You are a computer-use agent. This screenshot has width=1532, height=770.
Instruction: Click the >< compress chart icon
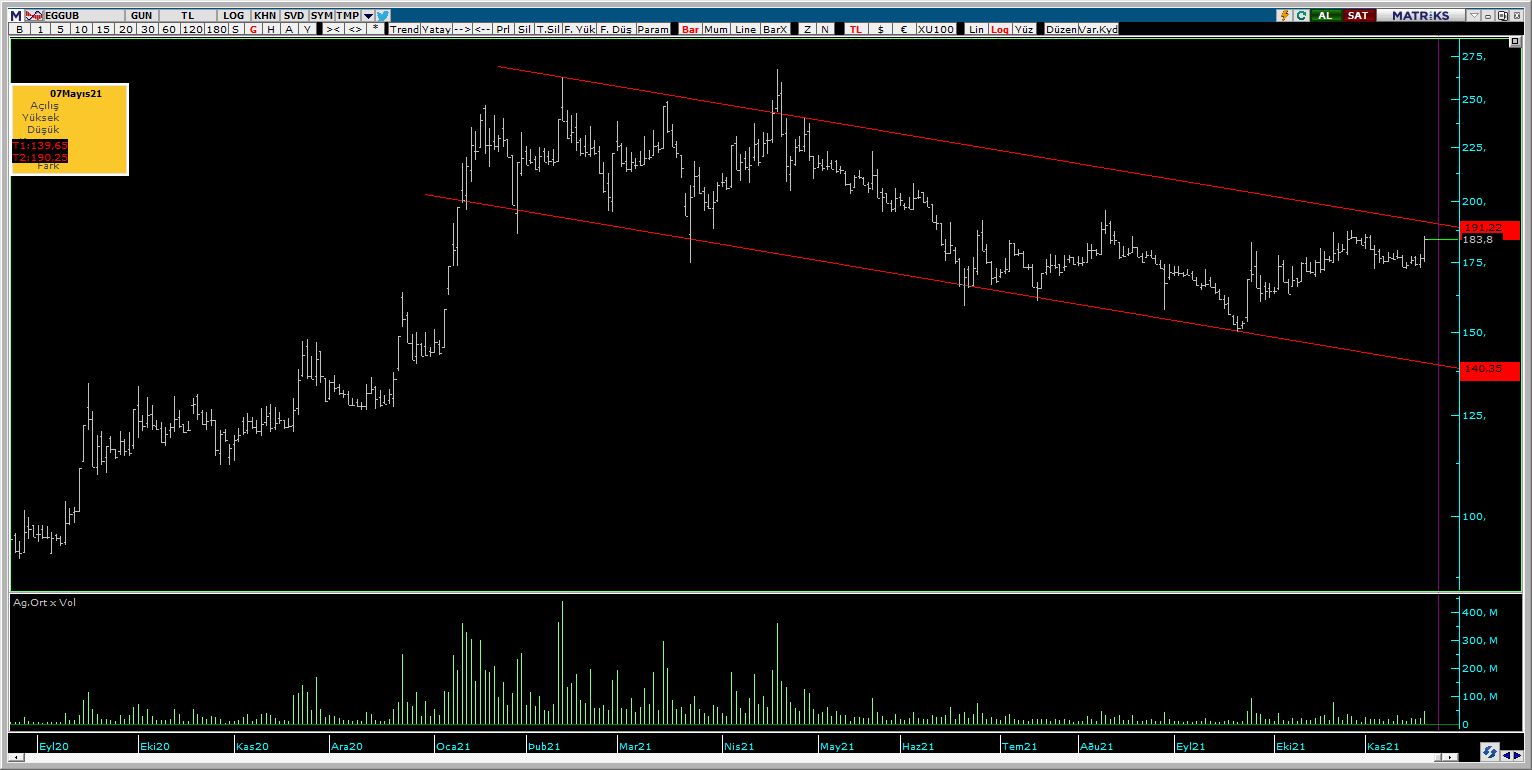click(x=333, y=30)
